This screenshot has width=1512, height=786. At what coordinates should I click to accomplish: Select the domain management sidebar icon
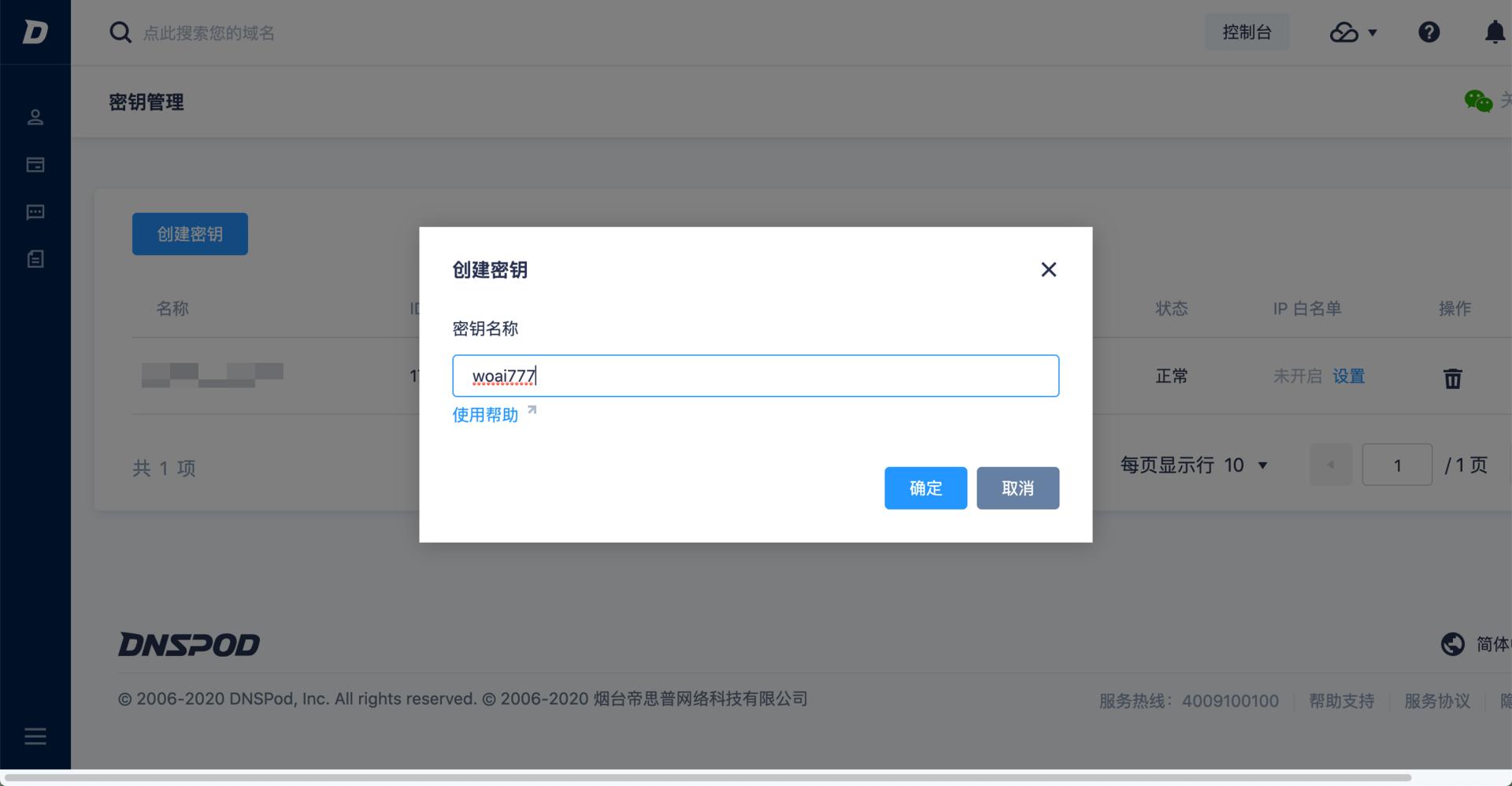(x=35, y=165)
